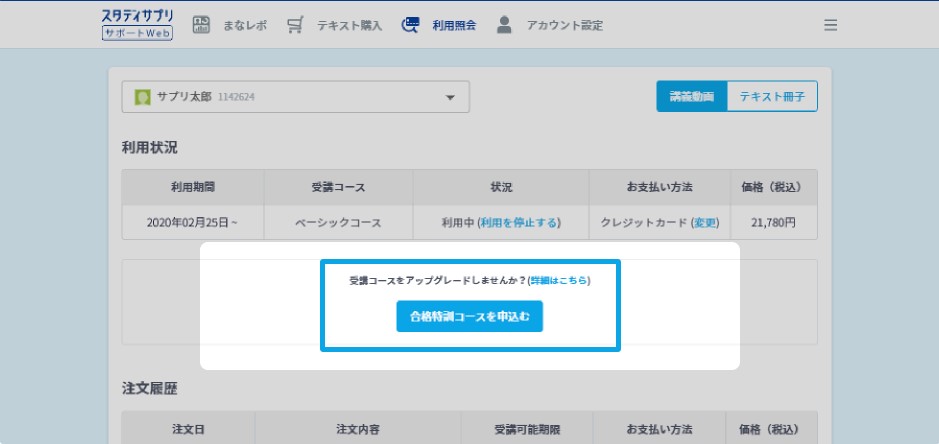Click the Study Sapuri サポートWeb logo
Viewport: 939px width, 444px height.
(x=138, y=24)
